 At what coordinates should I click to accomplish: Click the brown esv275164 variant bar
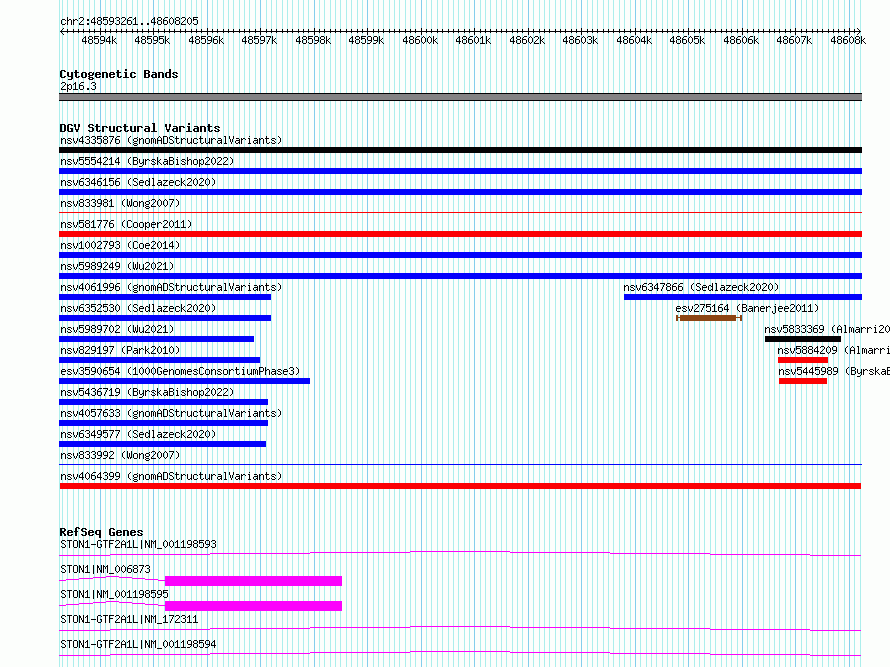tap(709, 318)
